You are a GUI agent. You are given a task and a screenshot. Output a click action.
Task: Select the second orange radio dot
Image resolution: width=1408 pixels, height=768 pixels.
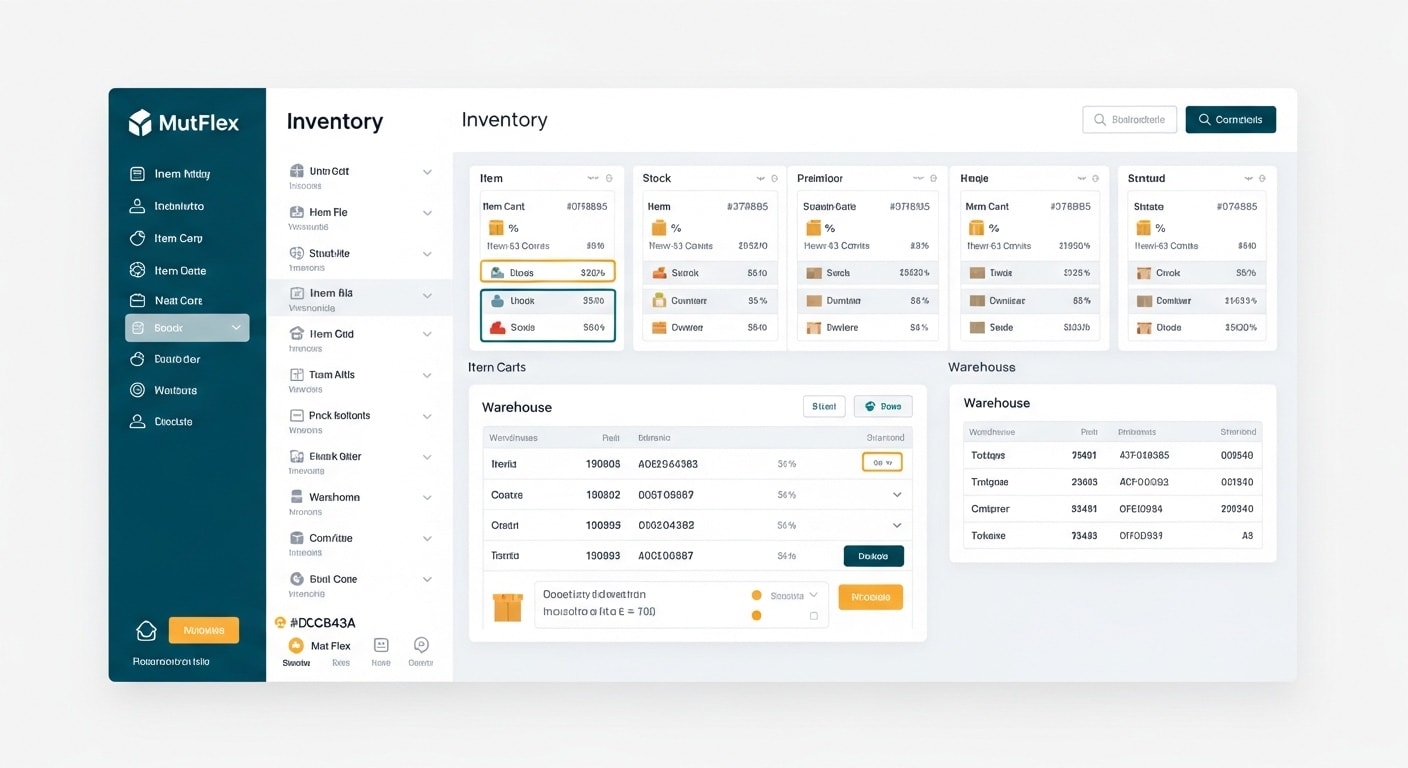point(757,615)
